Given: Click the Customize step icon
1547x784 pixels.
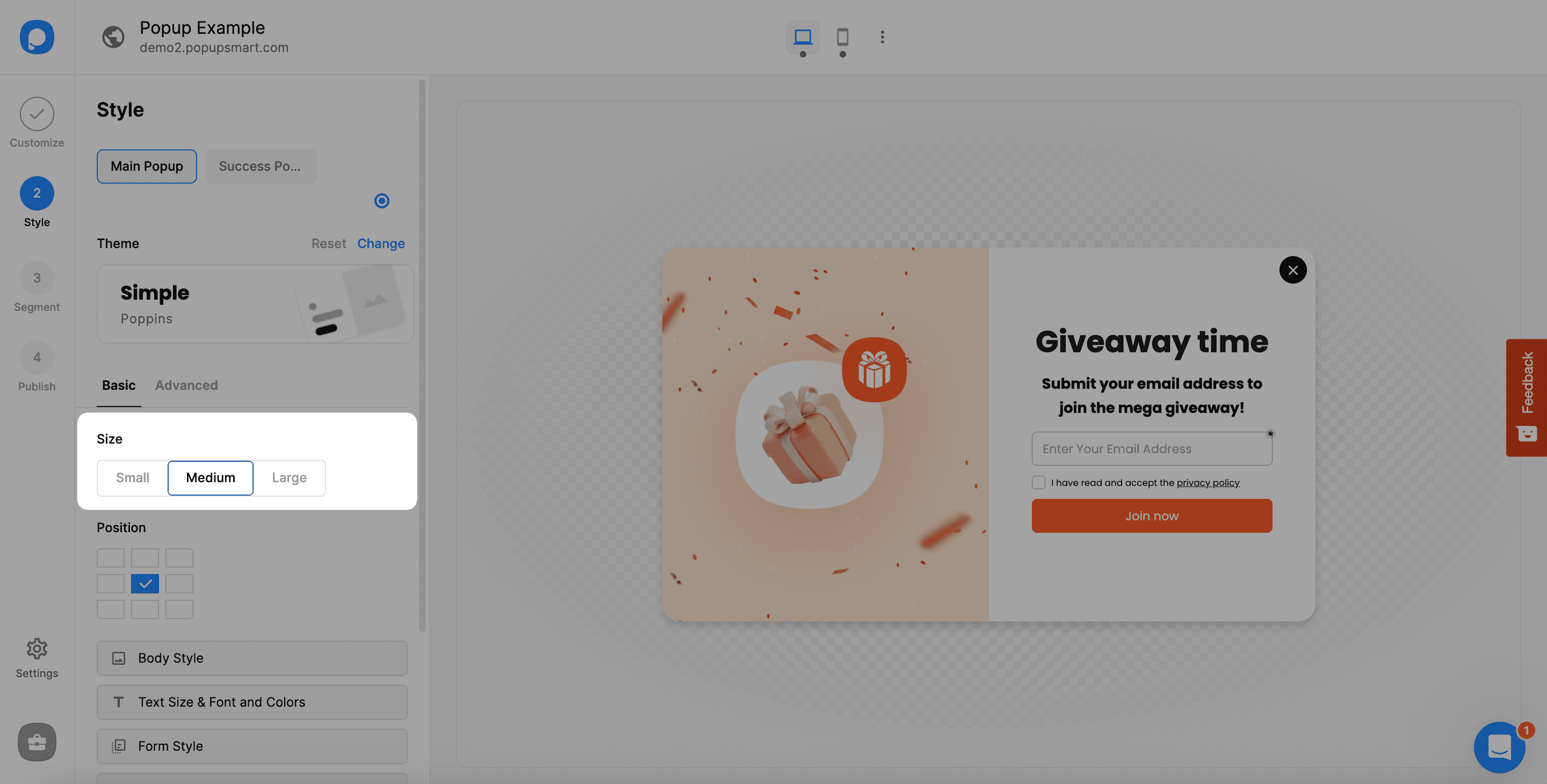Looking at the screenshot, I should 36,112.
